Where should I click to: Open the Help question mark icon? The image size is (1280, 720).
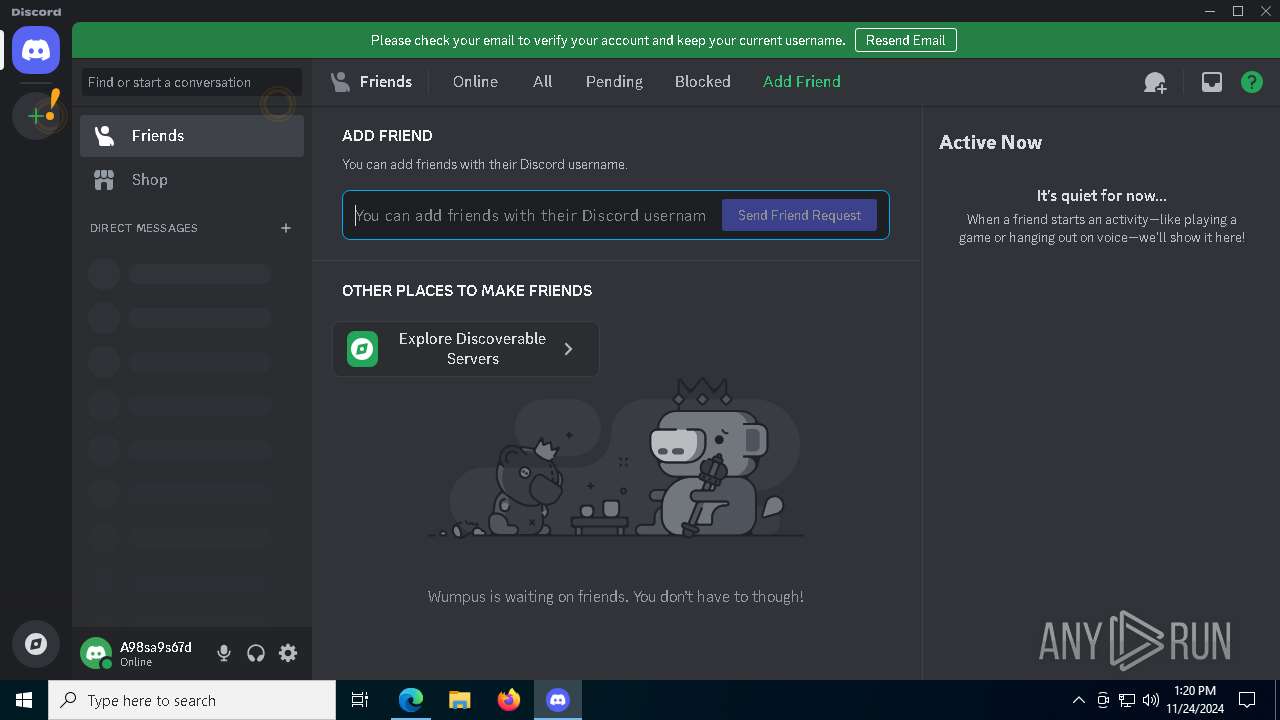(1252, 82)
